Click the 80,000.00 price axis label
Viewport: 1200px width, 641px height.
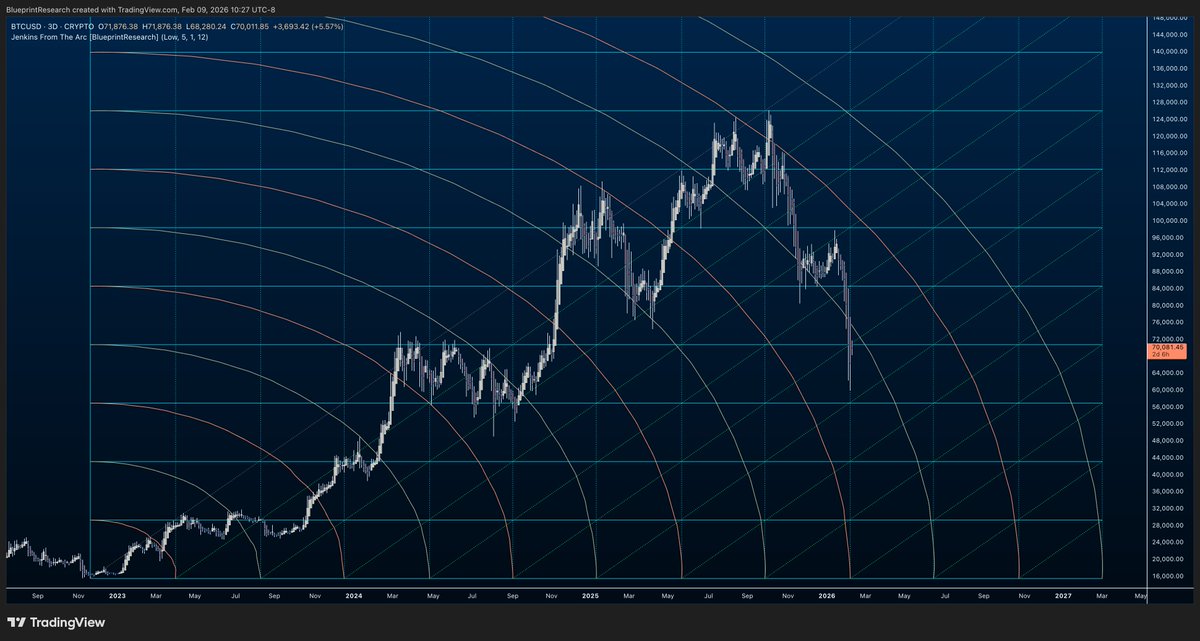click(1167, 305)
